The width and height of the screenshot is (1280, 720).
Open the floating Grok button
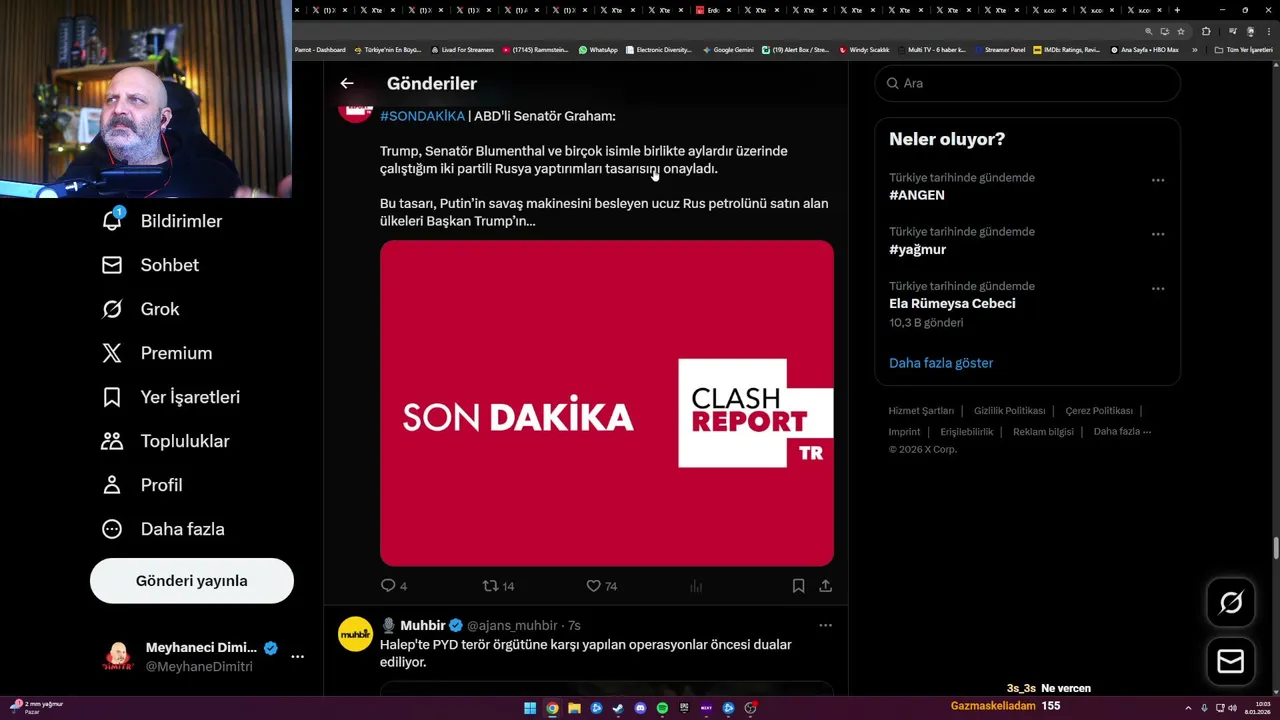1231,602
